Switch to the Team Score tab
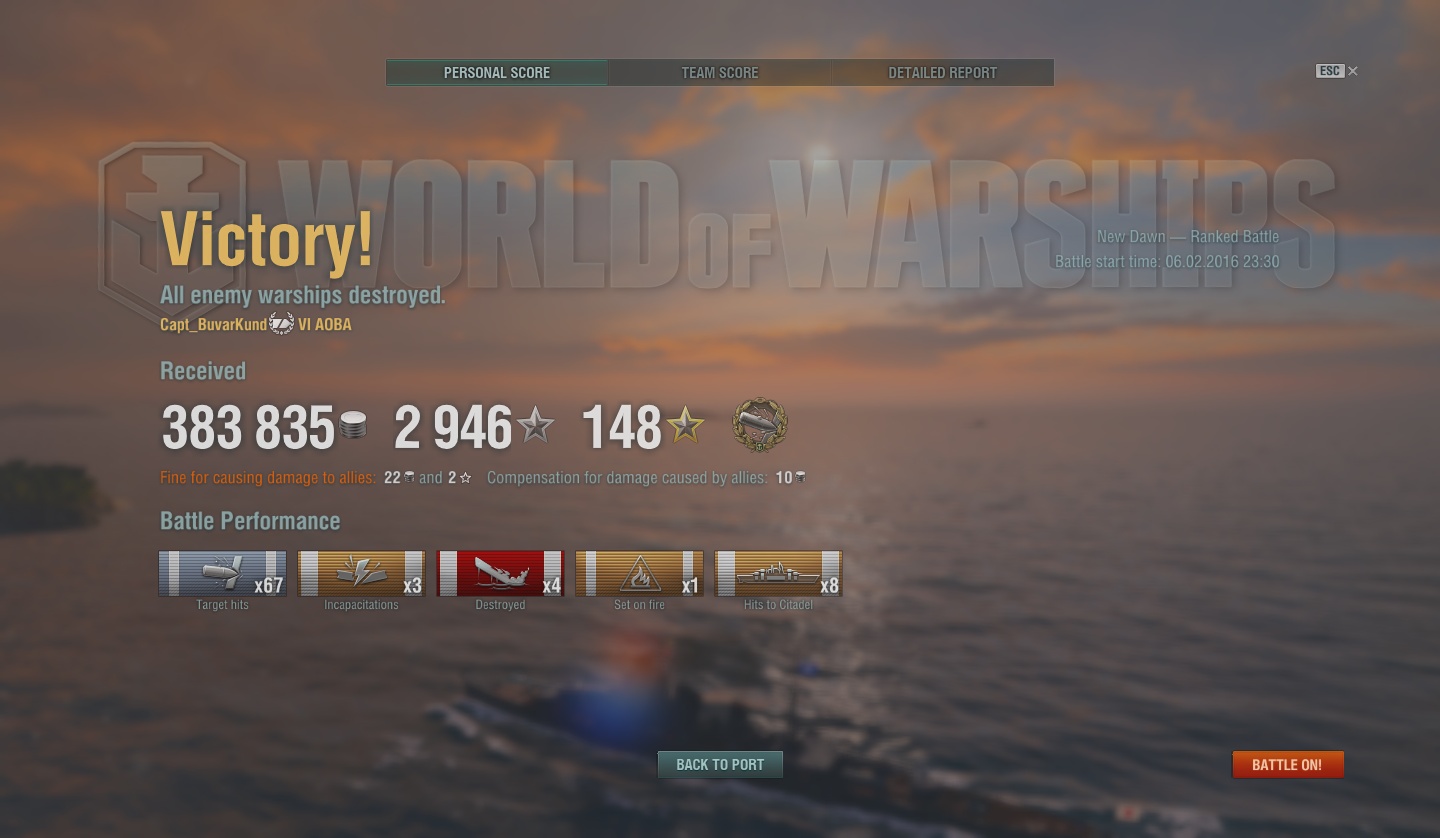Viewport: 1440px width, 838px height. pyautogui.click(x=720, y=73)
